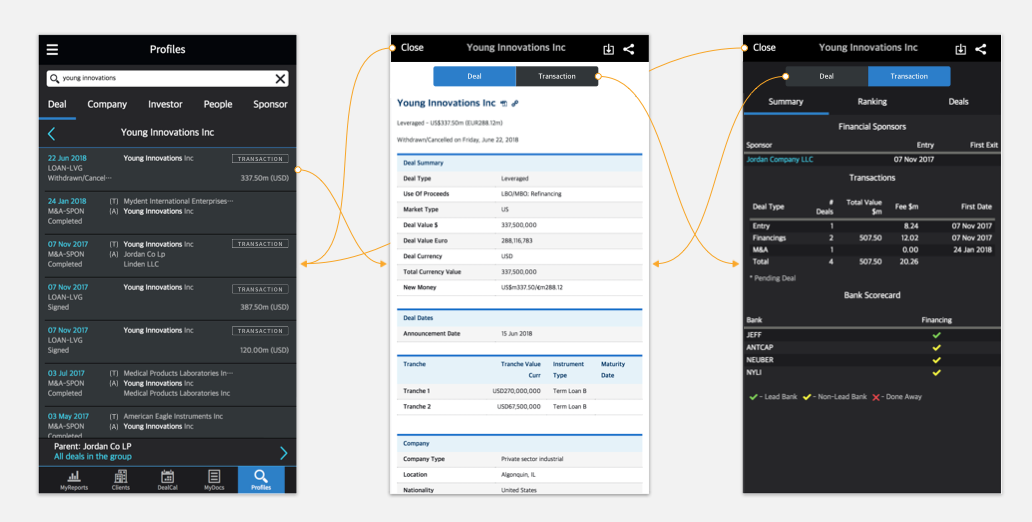Click download icon on the white deal screen

608,49
